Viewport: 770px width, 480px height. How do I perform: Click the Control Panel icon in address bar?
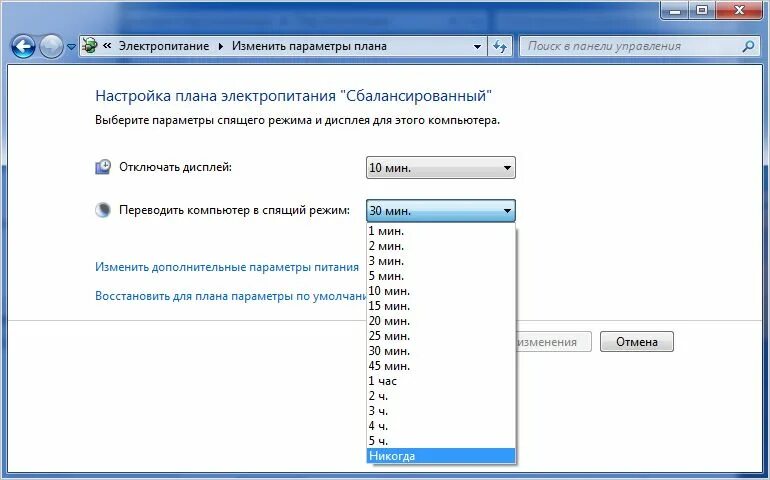(x=89, y=46)
